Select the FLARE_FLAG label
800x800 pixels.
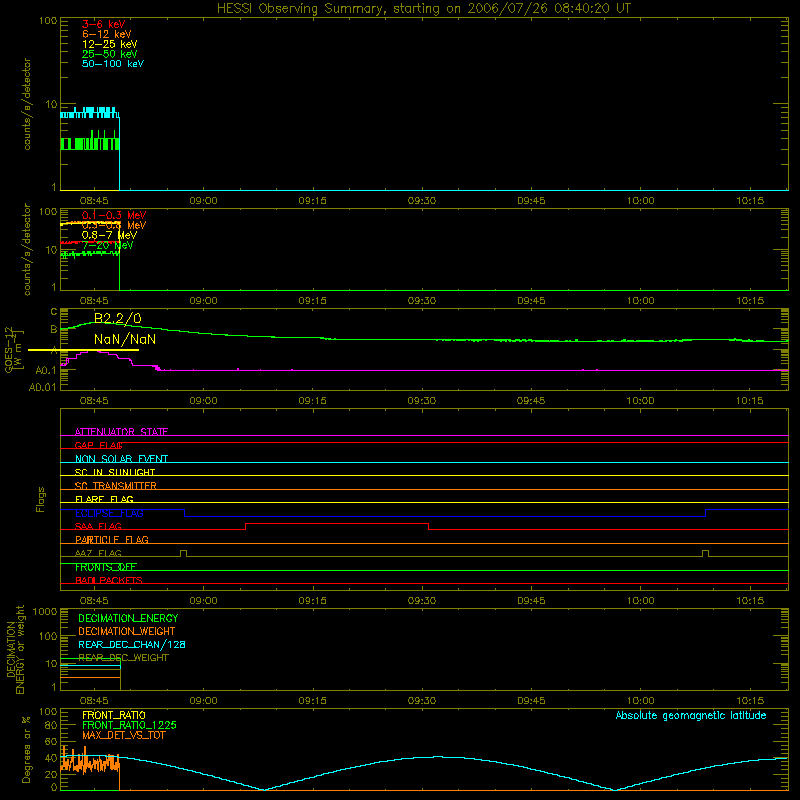tap(104, 499)
